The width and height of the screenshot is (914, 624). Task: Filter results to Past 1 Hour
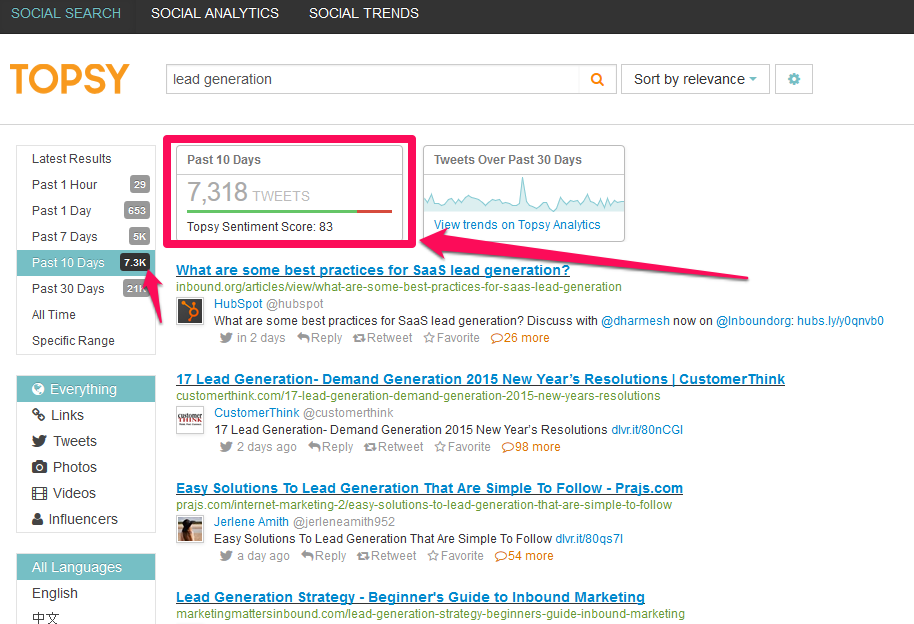(x=86, y=184)
